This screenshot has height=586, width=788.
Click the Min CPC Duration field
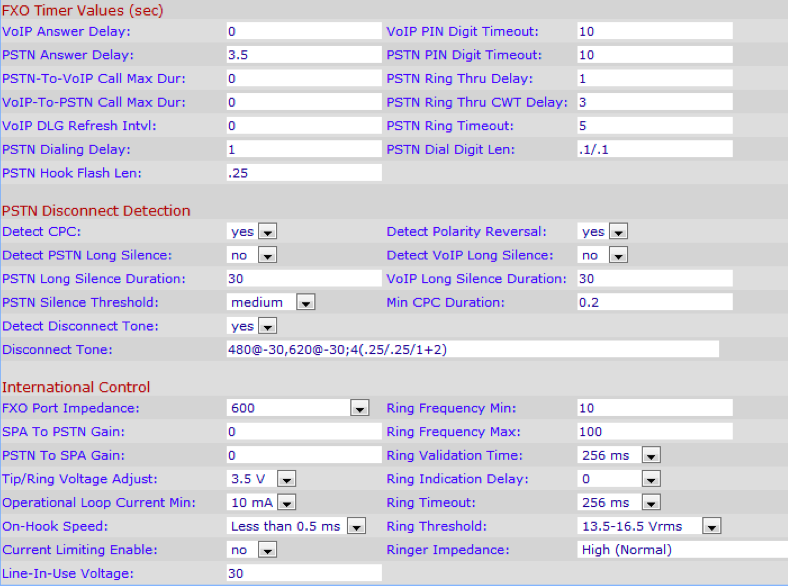[x=654, y=302]
